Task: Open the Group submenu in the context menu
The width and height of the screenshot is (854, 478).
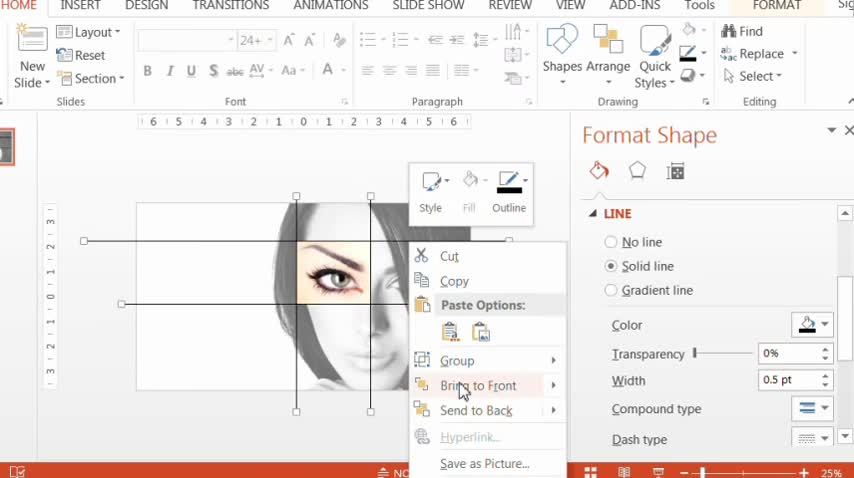Action: tap(488, 360)
